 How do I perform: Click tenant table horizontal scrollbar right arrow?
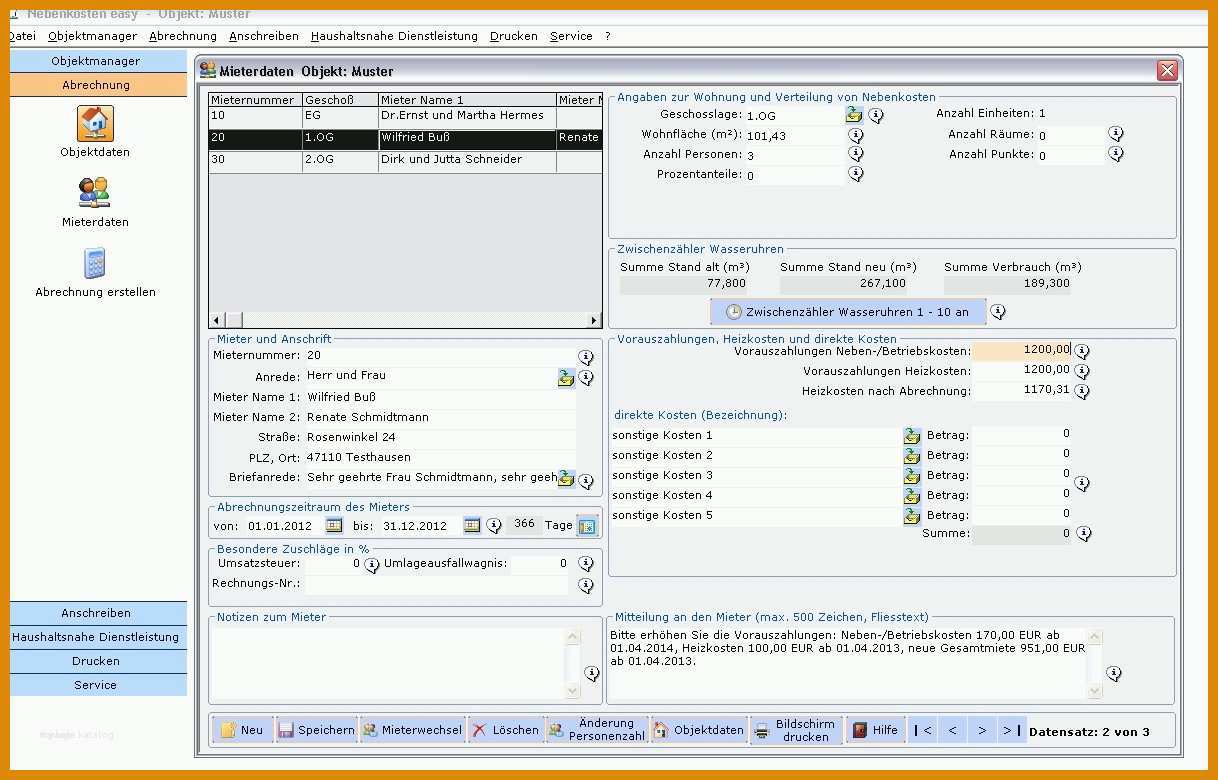[x=594, y=320]
